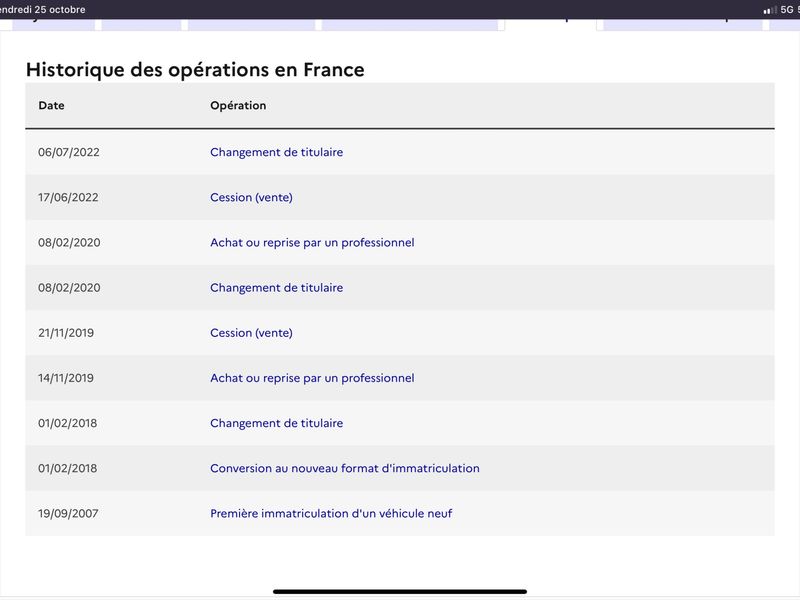Tap the home indicator bar at bottom
This screenshot has width=800, height=600.
pos(400,592)
